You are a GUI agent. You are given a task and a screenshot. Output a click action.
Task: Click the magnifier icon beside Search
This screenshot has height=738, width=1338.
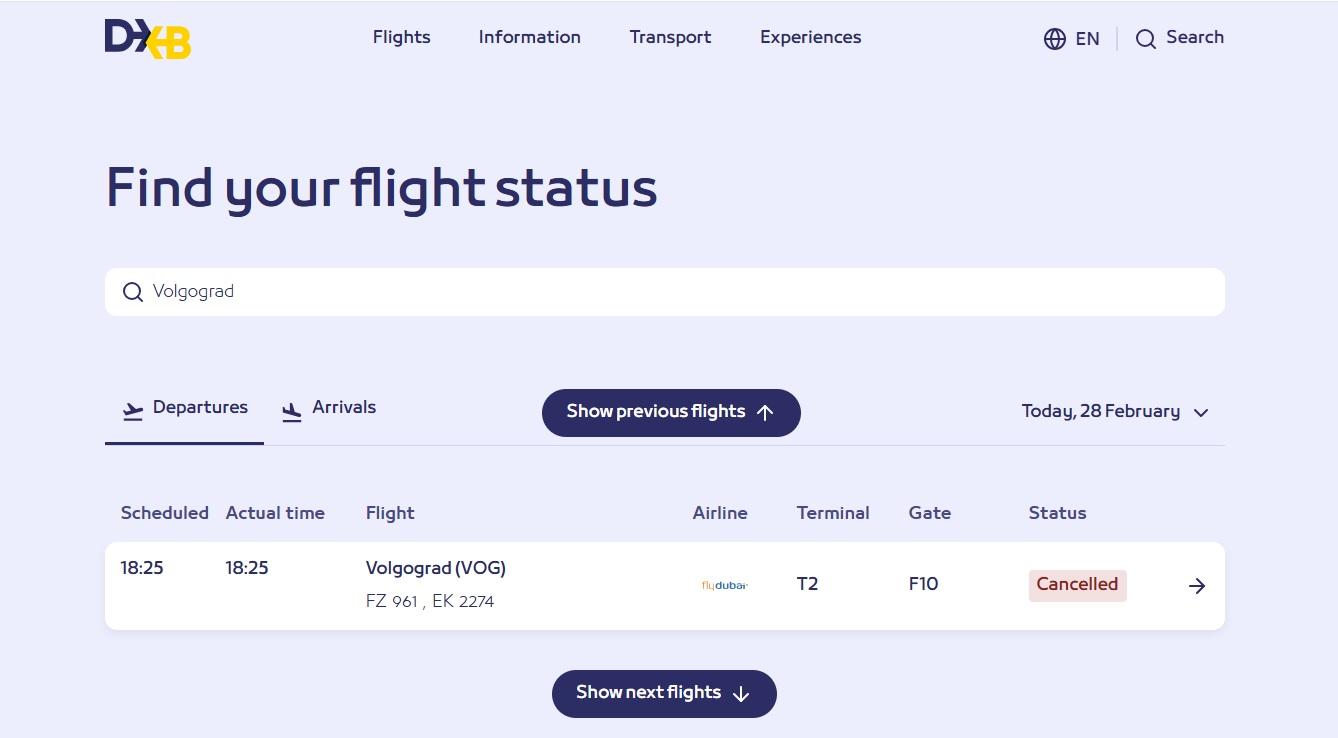pos(1146,39)
